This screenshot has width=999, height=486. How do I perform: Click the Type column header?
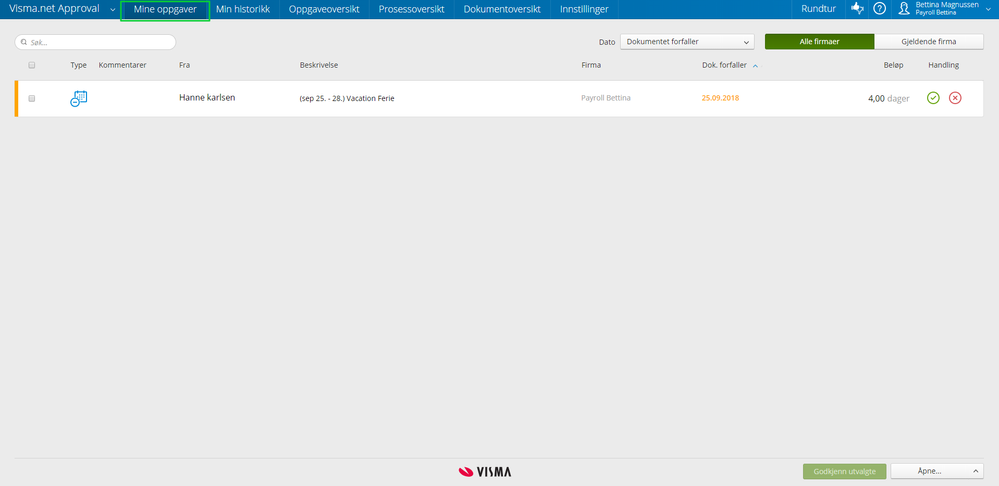point(78,65)
